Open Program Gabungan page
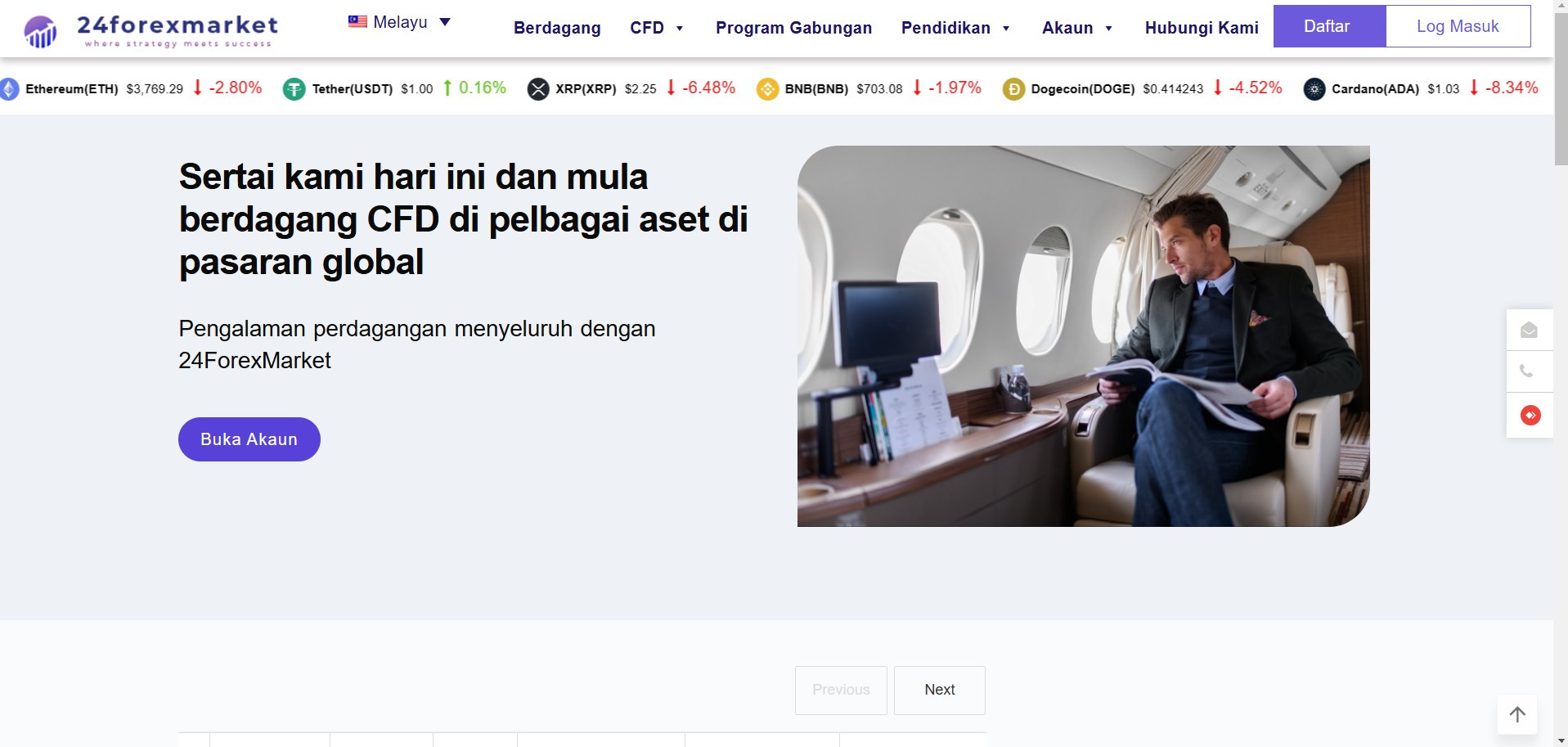The image size is (1568, 747). coord(793,28)
